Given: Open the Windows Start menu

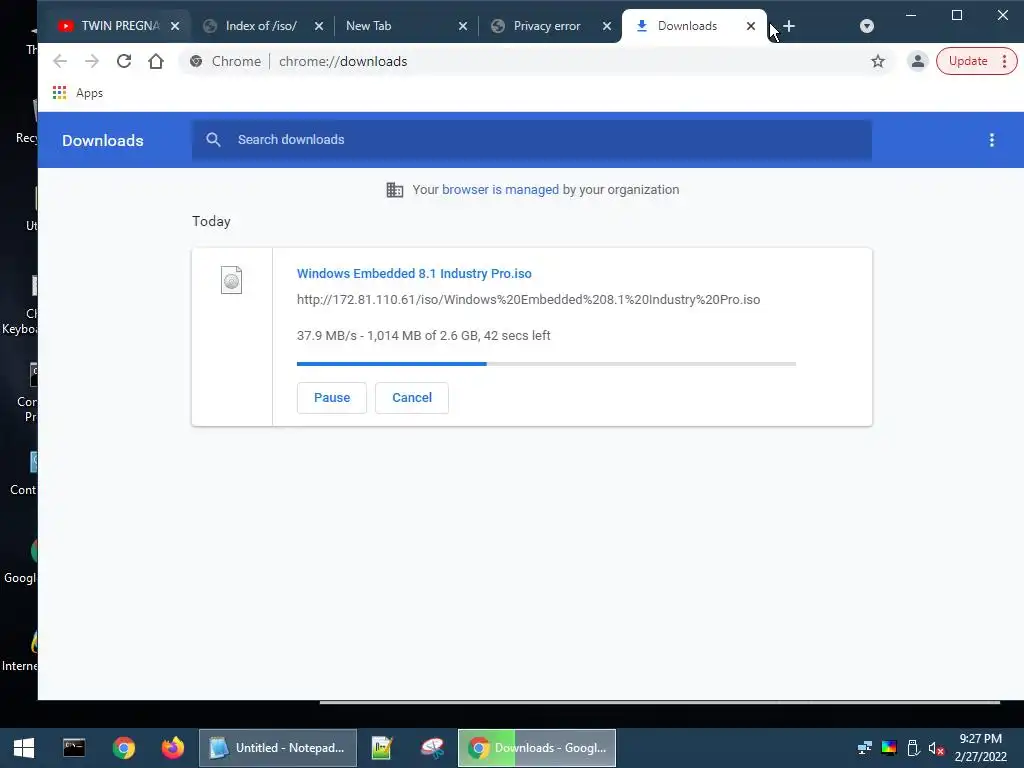Looking at the screenshot, I should [x=24, y=748].
